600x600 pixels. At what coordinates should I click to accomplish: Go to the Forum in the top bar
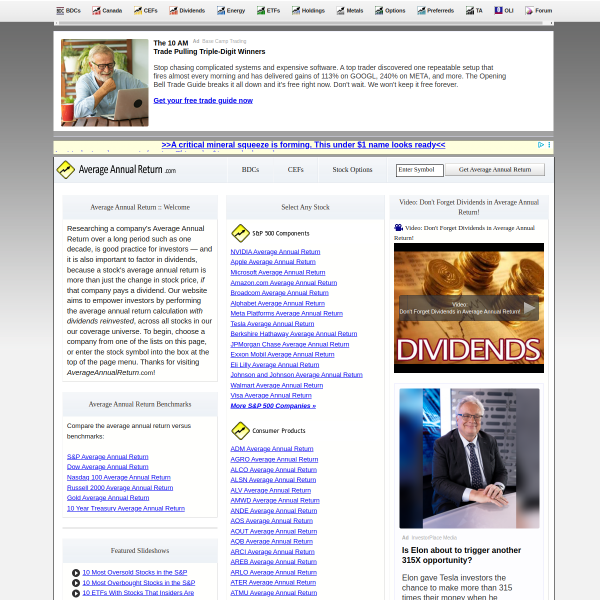pyautogui.click(x=538, y=10)
